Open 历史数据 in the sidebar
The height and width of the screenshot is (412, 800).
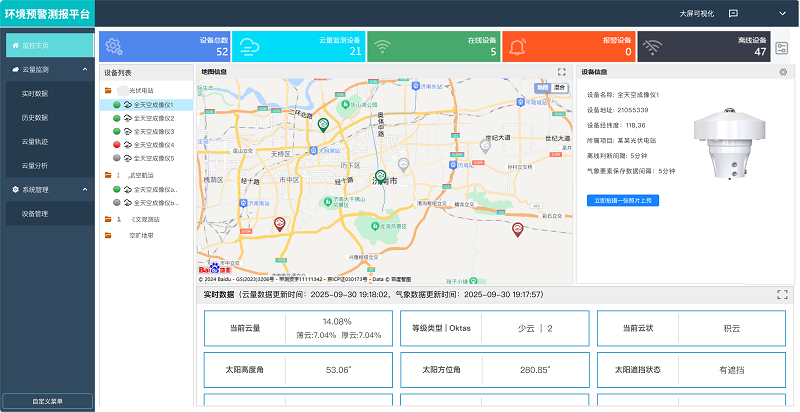pos(35,117)
